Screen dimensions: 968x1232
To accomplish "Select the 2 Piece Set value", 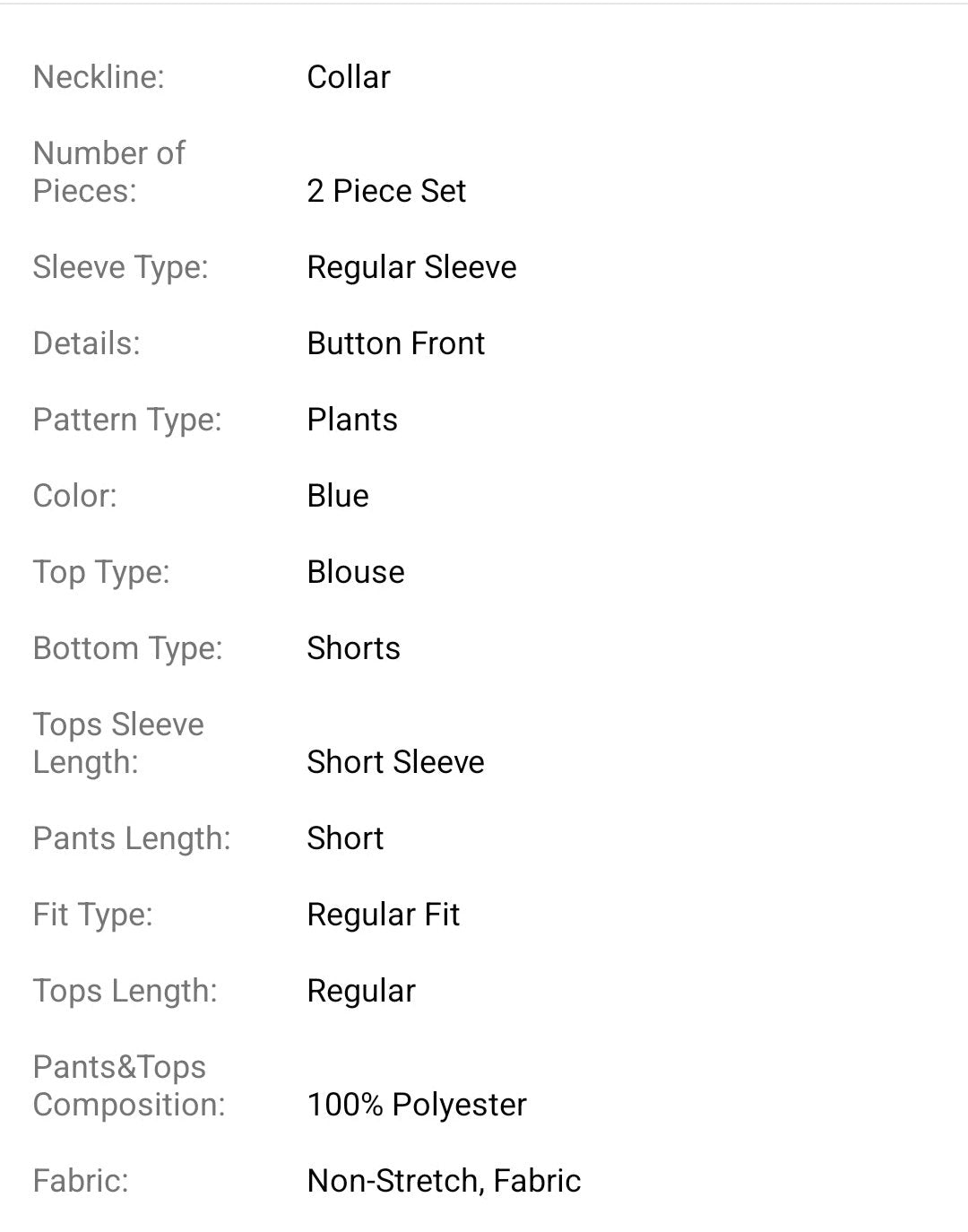I will point(386,191).
